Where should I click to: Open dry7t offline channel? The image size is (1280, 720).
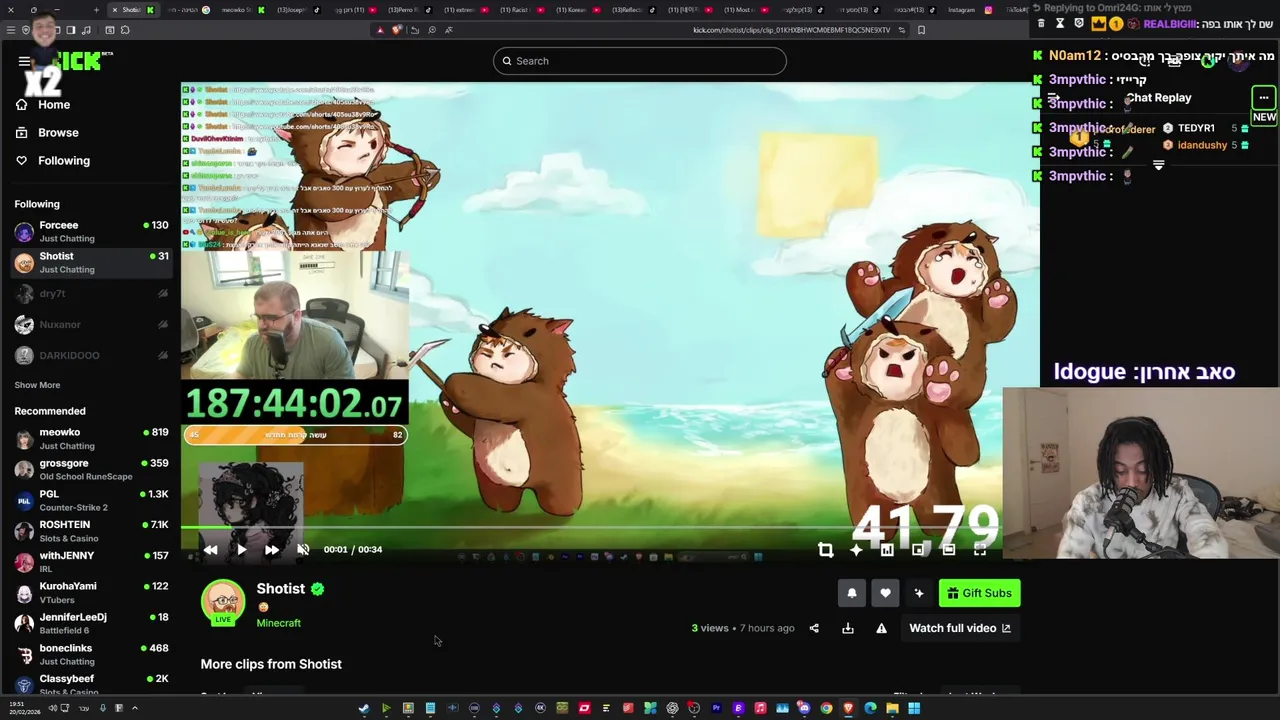pos(90,294)
